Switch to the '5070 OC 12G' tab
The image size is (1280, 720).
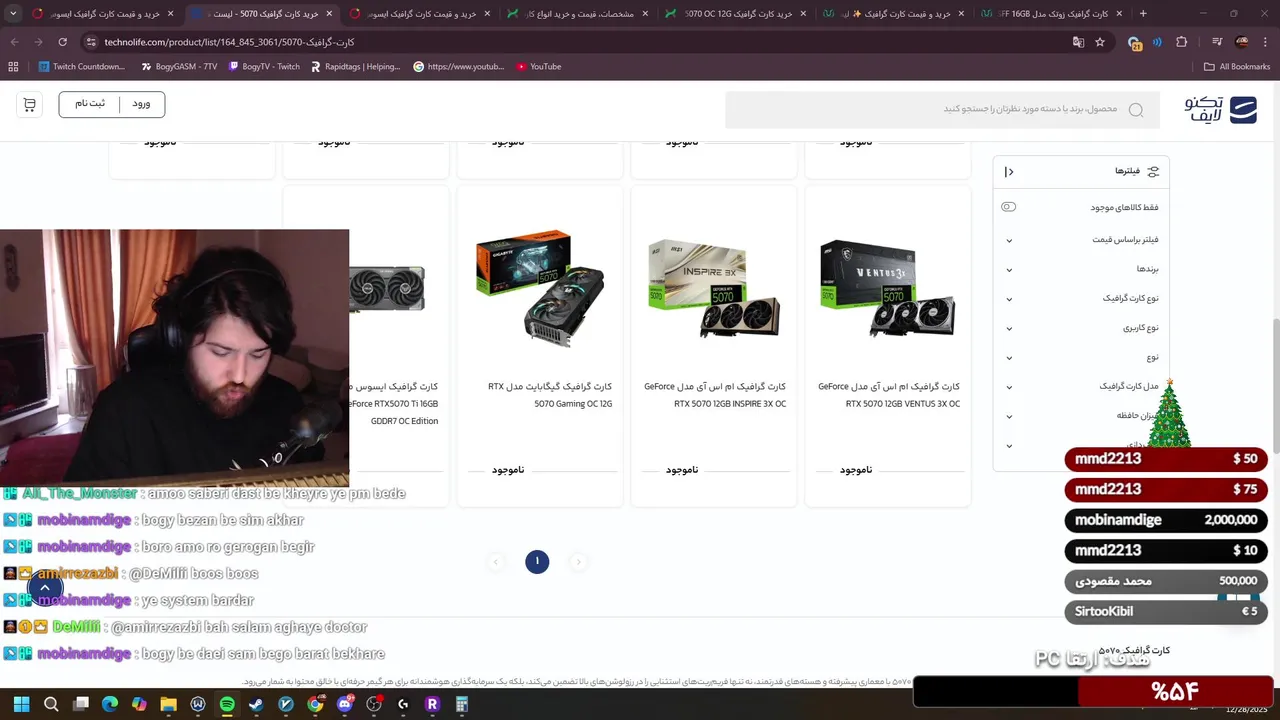click(735, 14)
